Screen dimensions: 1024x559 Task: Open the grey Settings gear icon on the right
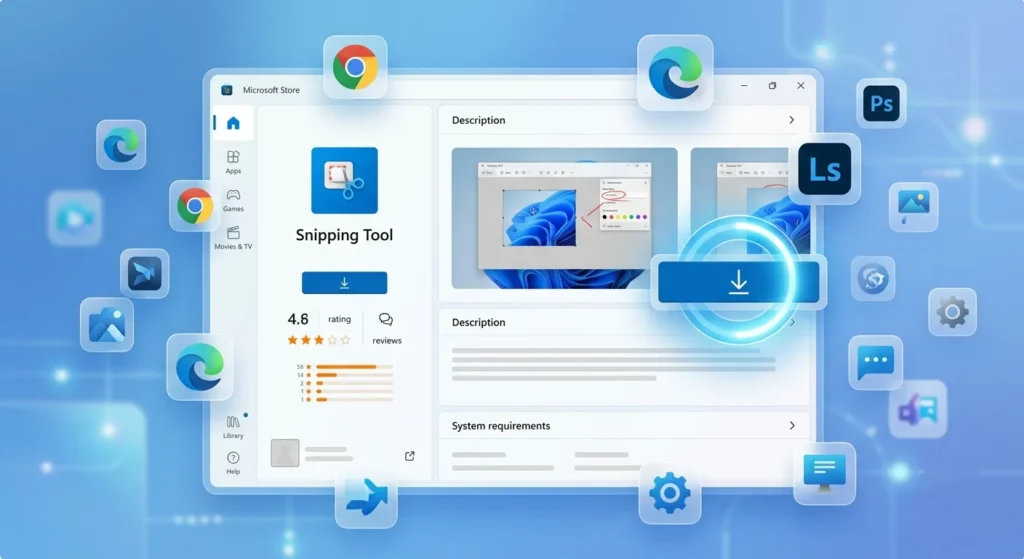(x=953, y=312)
